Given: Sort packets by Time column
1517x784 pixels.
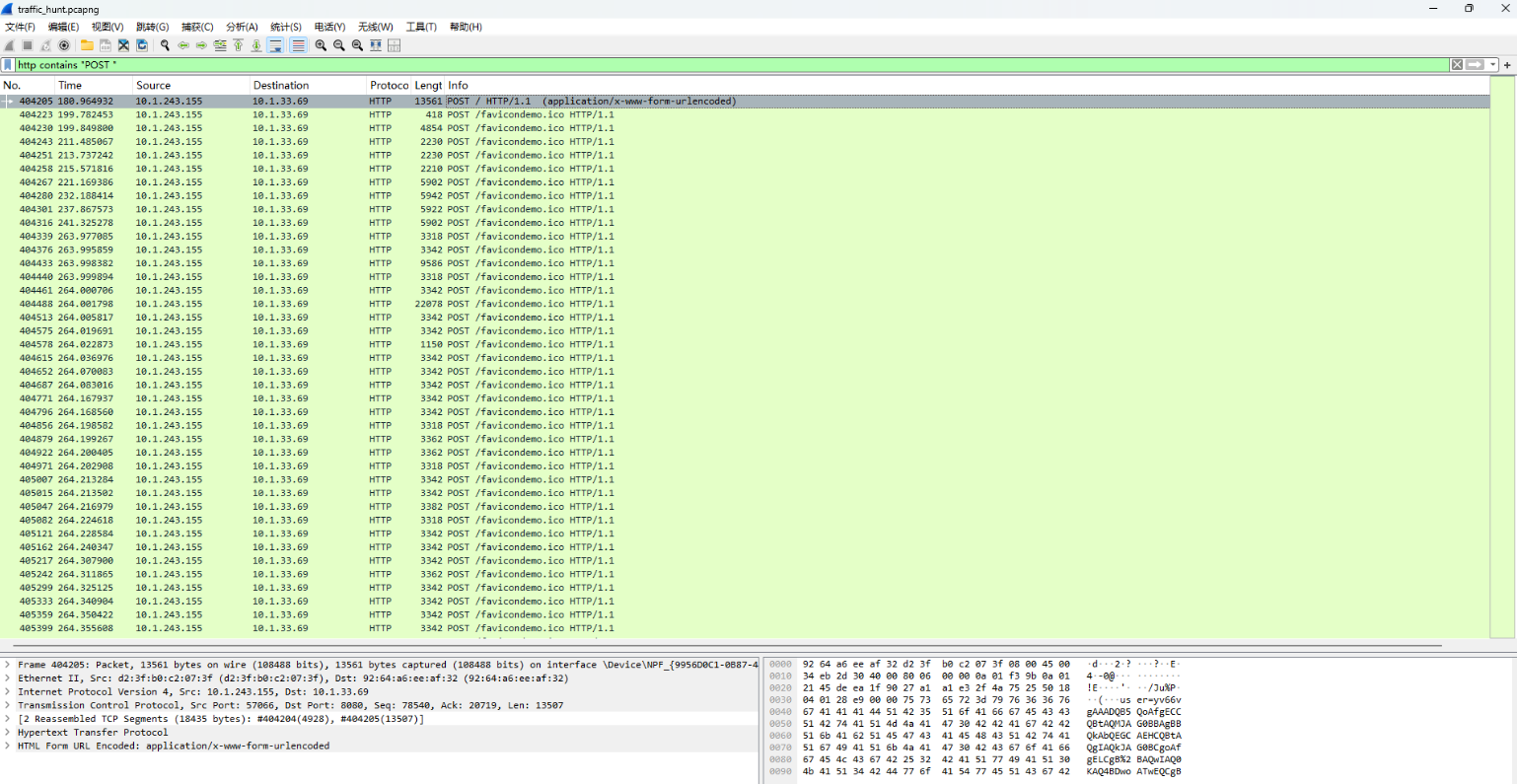Looking at the screenshot, I should 94,86.
